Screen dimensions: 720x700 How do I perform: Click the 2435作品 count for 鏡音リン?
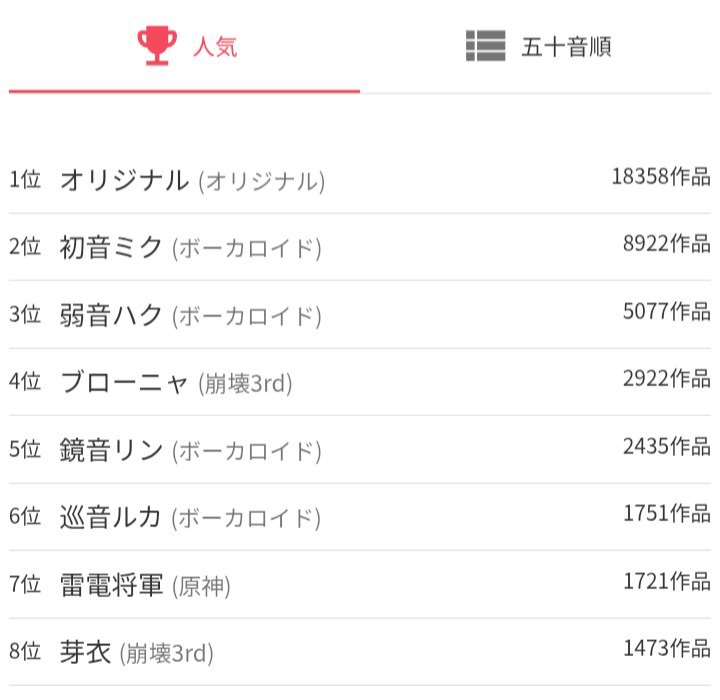coord(666,446)
